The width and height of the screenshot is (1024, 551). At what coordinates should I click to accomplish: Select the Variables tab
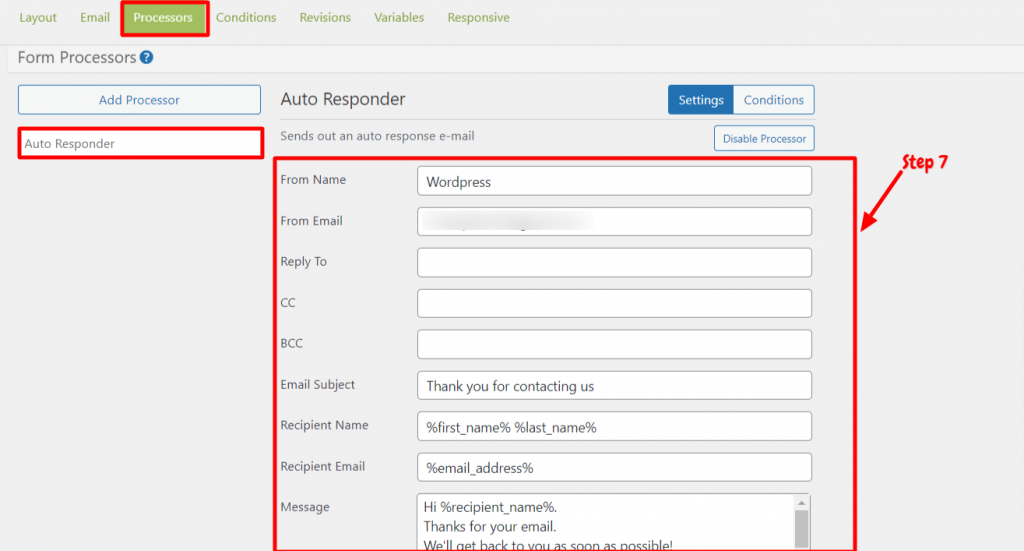399,18
